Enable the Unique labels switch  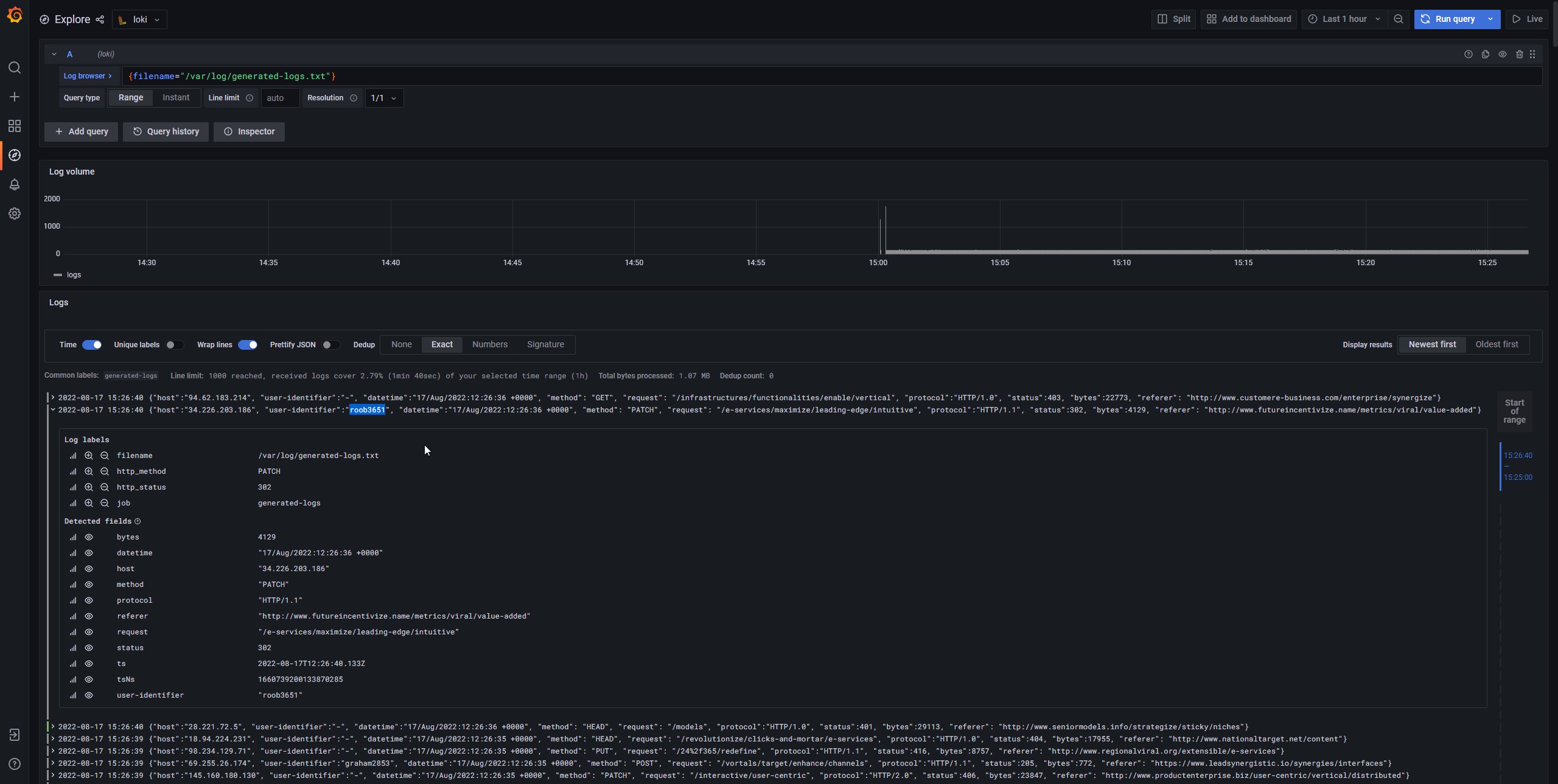174,345
